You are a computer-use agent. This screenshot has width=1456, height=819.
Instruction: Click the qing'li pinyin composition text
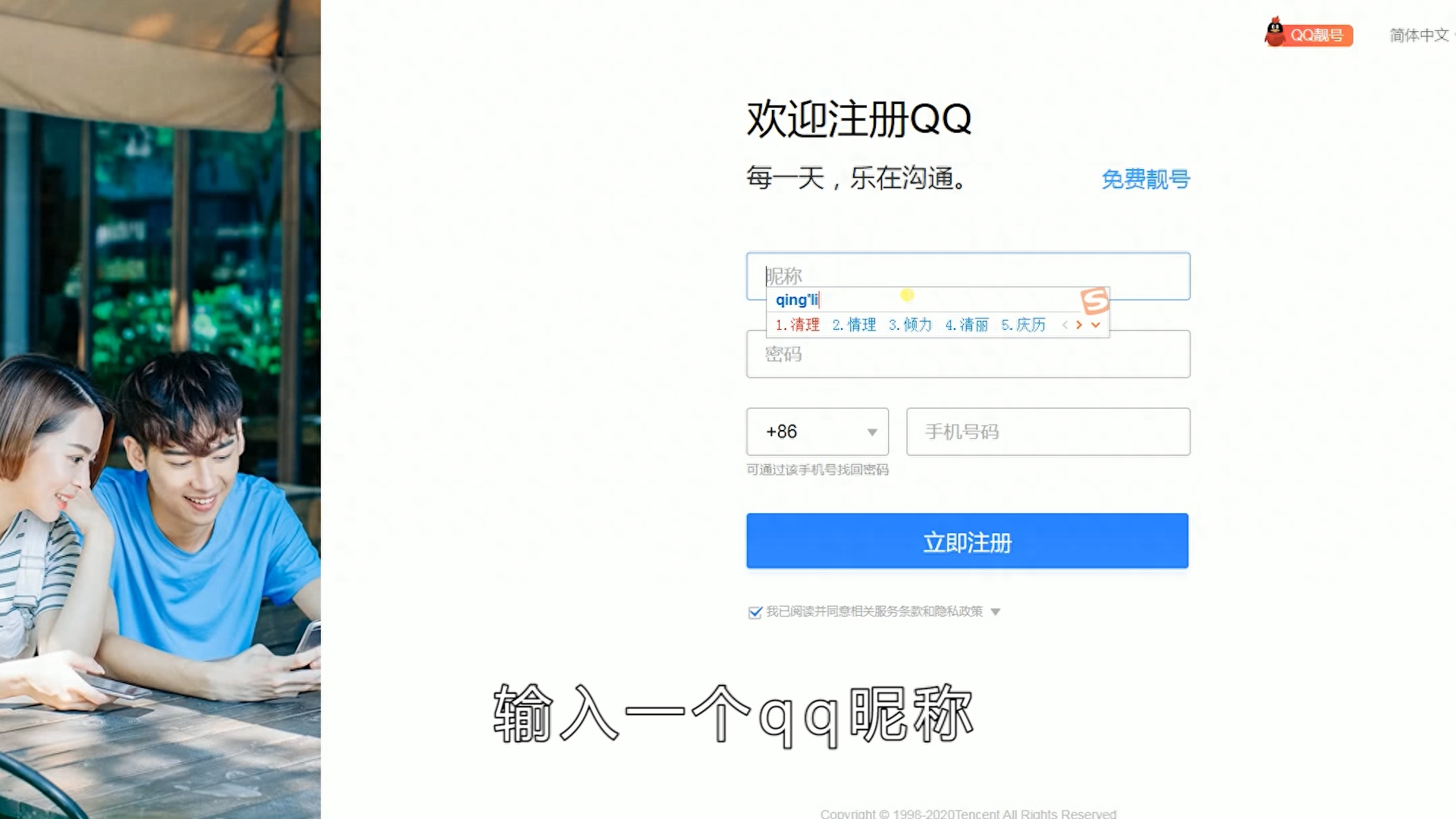click(x=797, y=300)
